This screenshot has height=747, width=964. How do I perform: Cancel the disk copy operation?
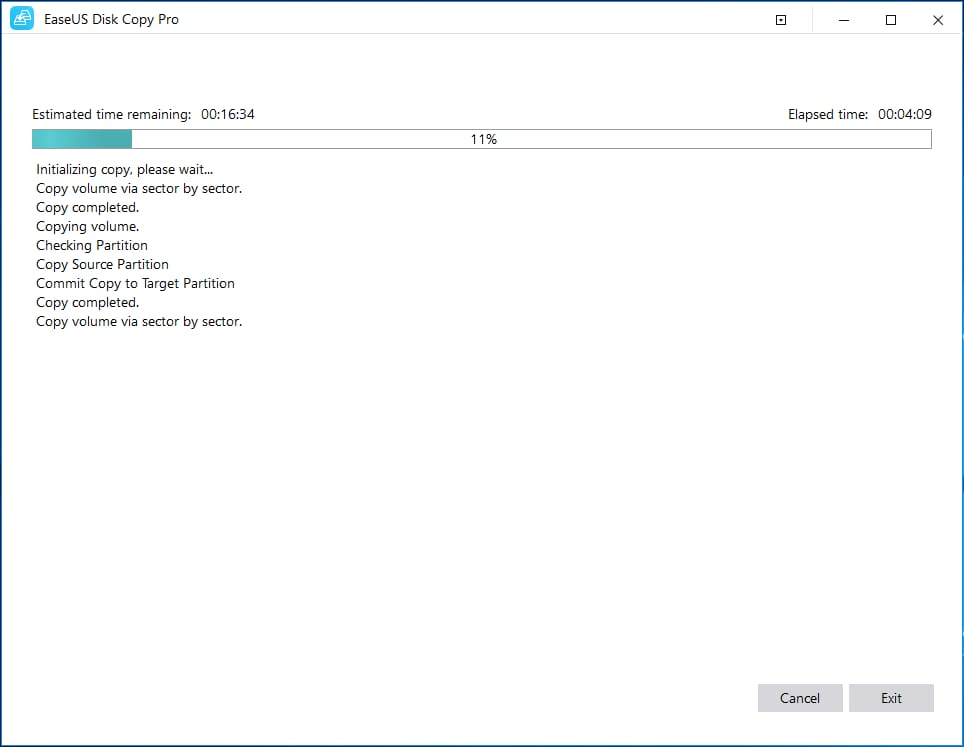pyautogui.click(x=800, y=698)
